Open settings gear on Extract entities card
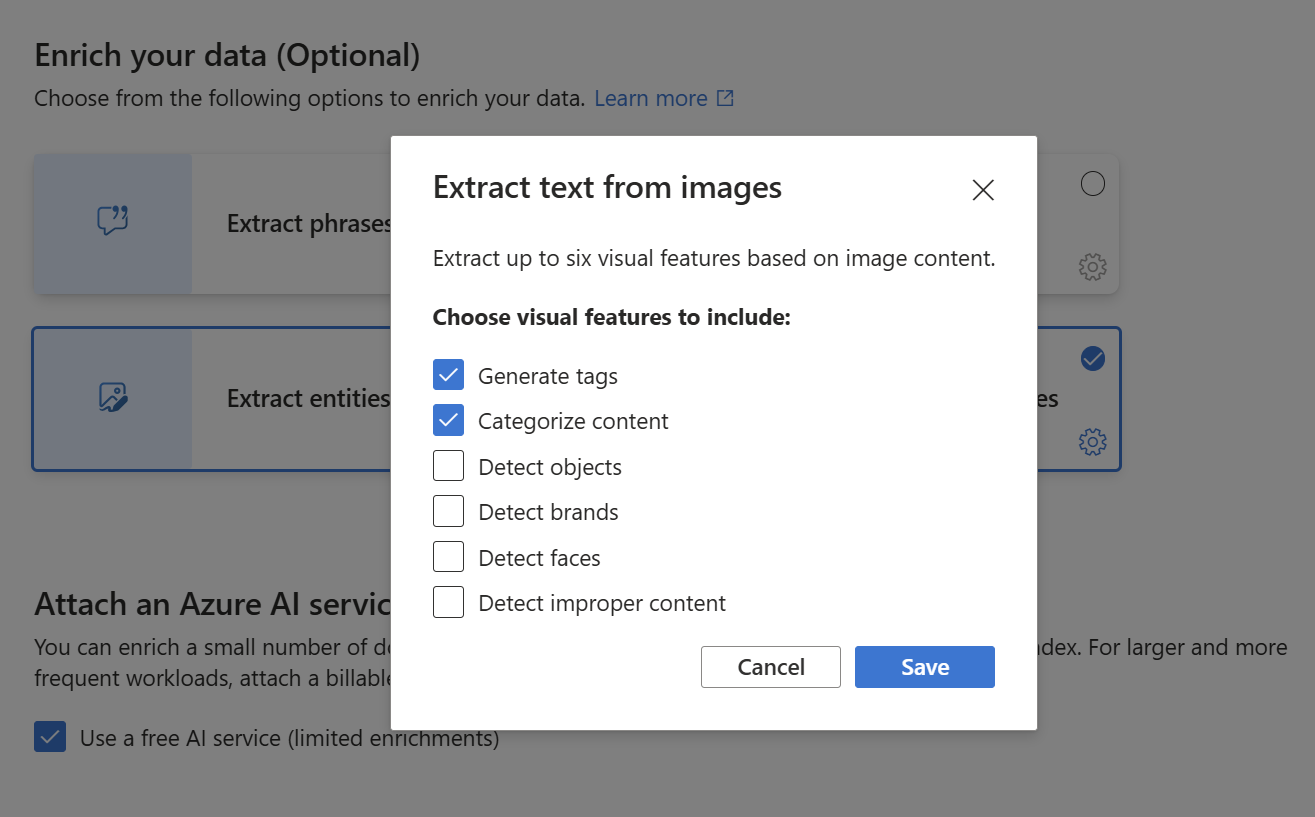Screen dimensions: 1315x817 coord(1092,442)
